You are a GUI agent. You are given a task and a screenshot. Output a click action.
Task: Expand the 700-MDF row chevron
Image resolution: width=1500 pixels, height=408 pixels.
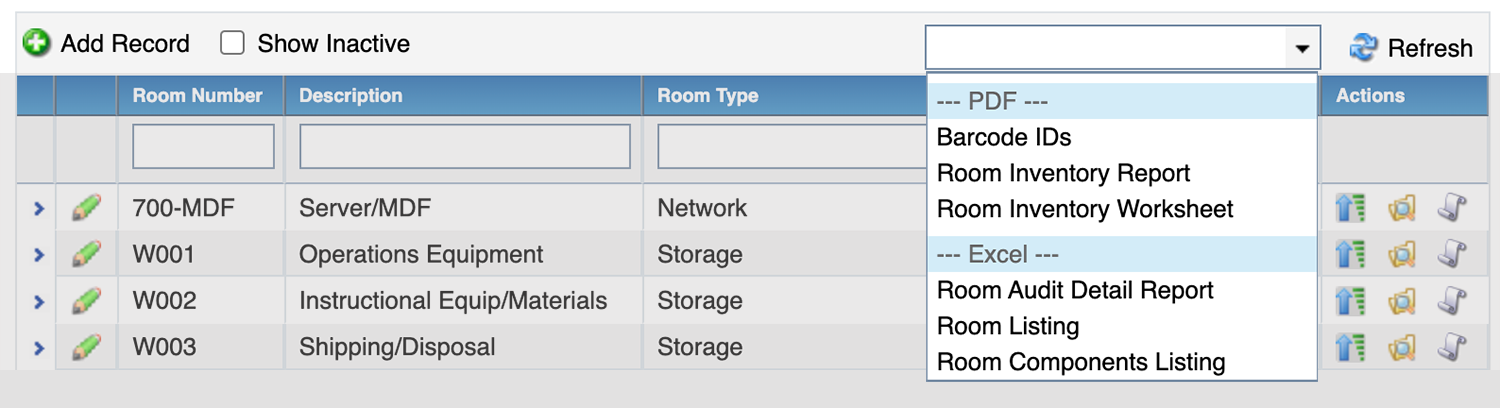38,208
